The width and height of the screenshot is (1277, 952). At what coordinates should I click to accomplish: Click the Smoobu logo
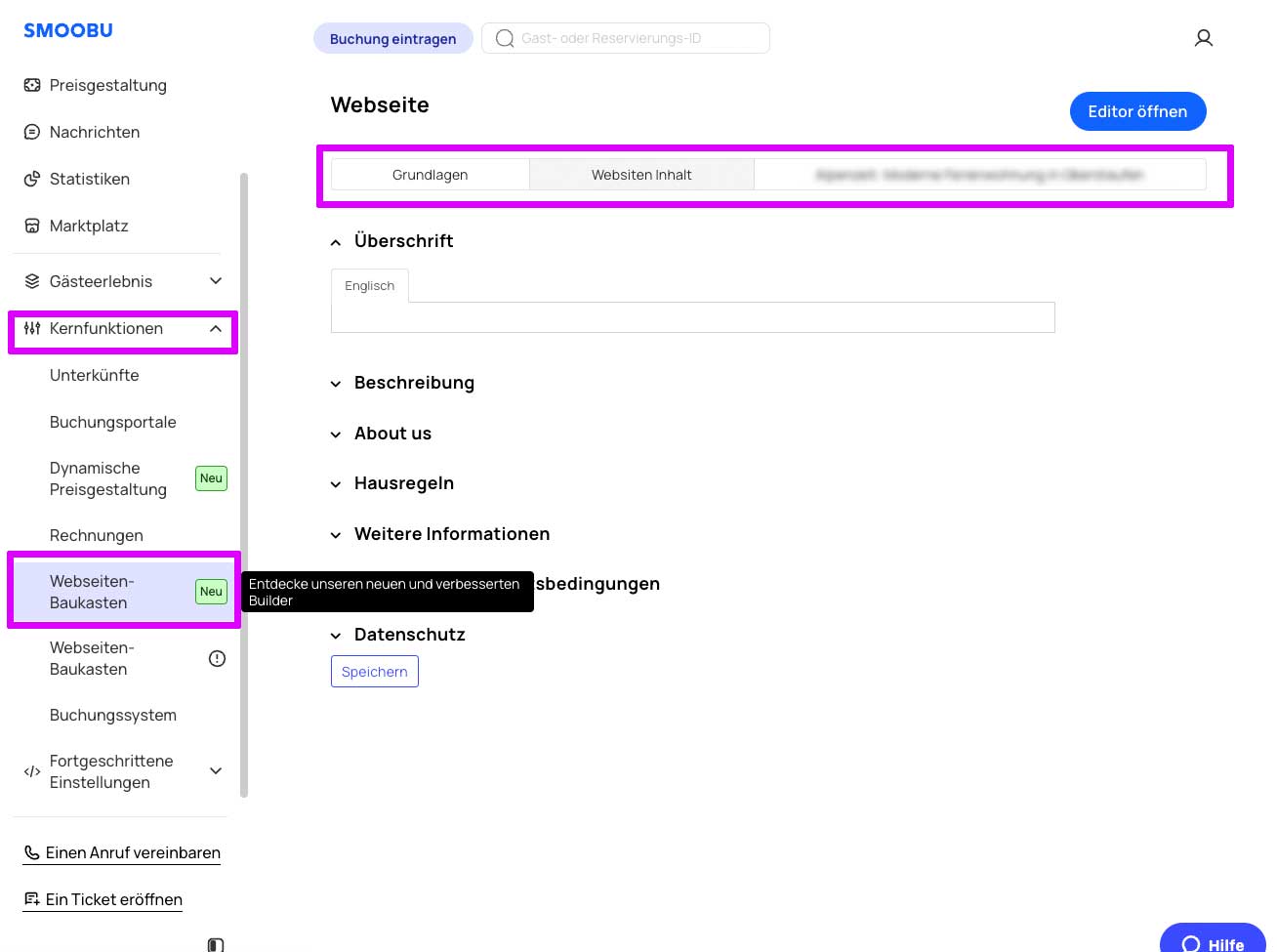[x=67, y=30]
